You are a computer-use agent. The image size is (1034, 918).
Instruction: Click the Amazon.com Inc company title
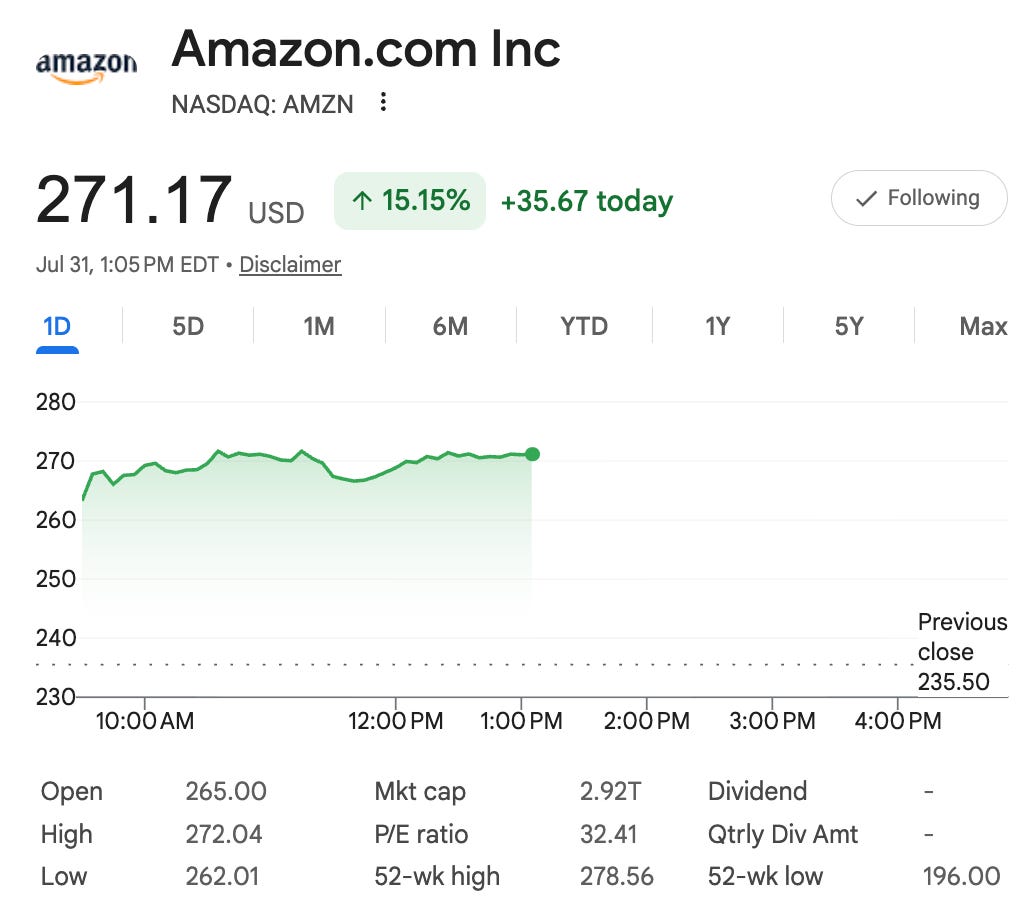[366, 49]
